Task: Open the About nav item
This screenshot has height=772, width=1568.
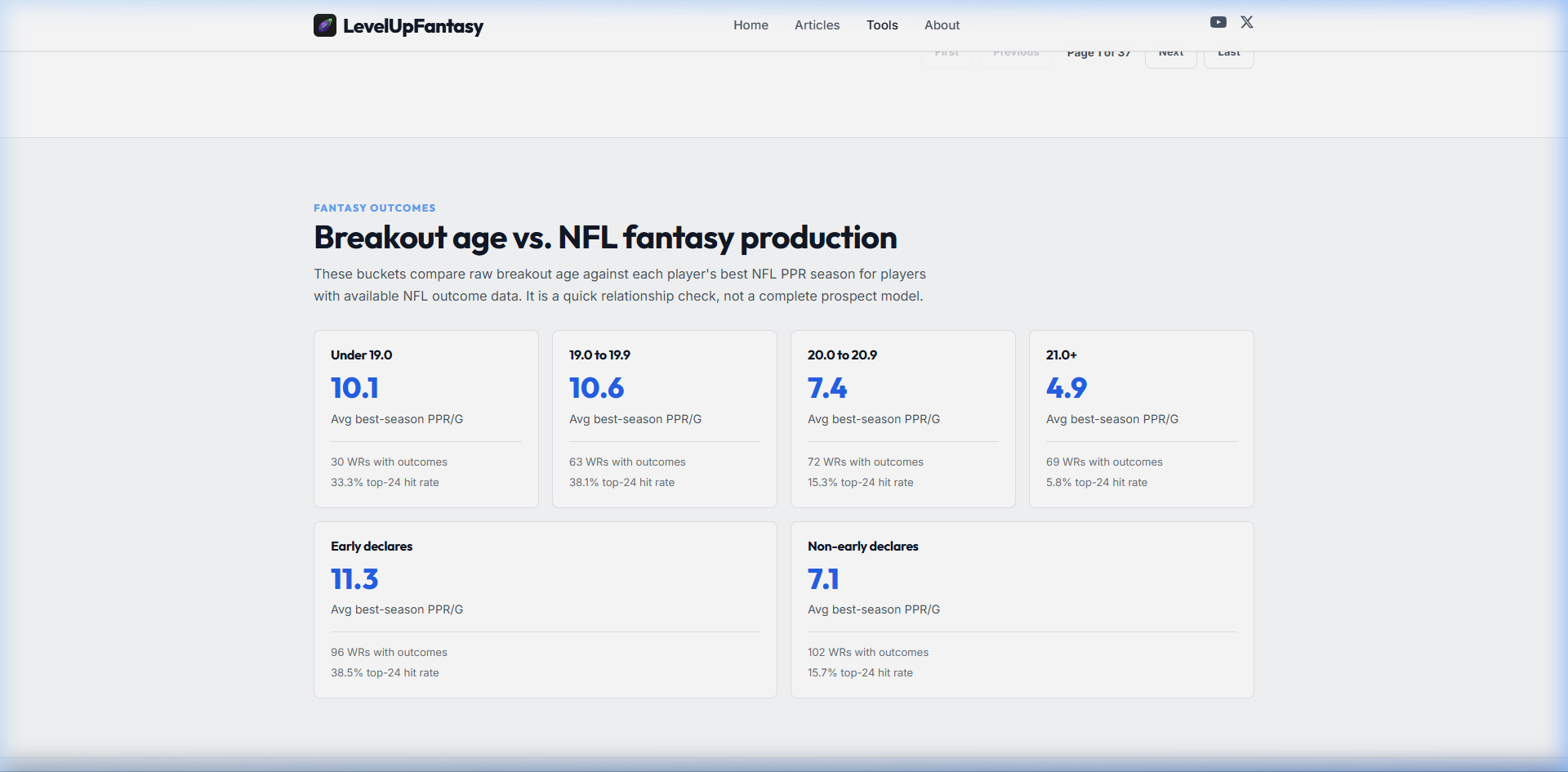Action: tap(942, 25)
